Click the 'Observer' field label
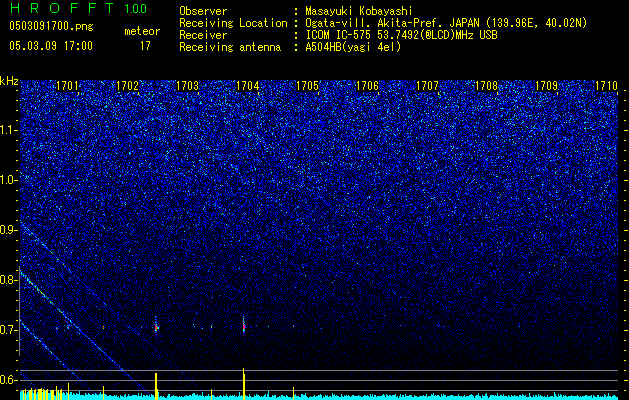The height and width of the screenshot is (400, 629). pos(203,11)
